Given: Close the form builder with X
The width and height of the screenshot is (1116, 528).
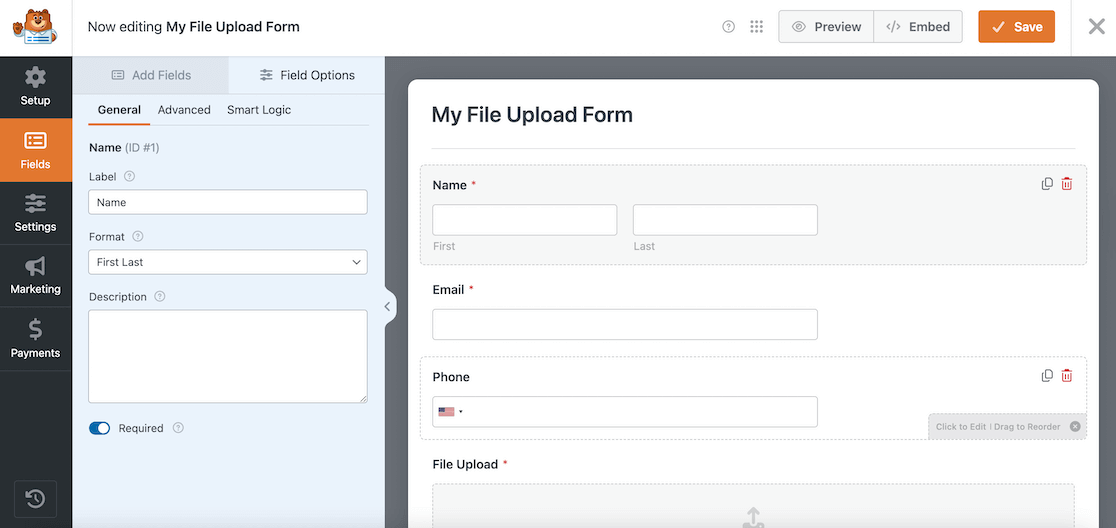Looking at the screenshot, I should (1096, 27).
